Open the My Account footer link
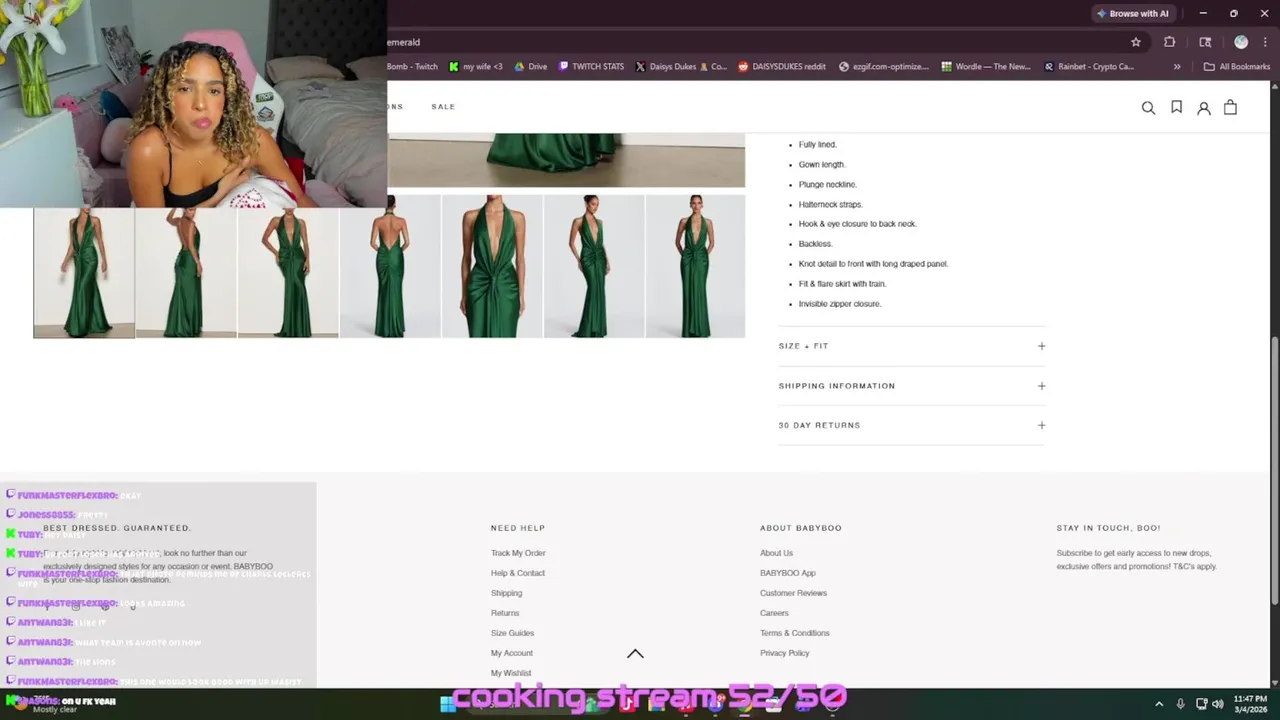 [512, 653]
